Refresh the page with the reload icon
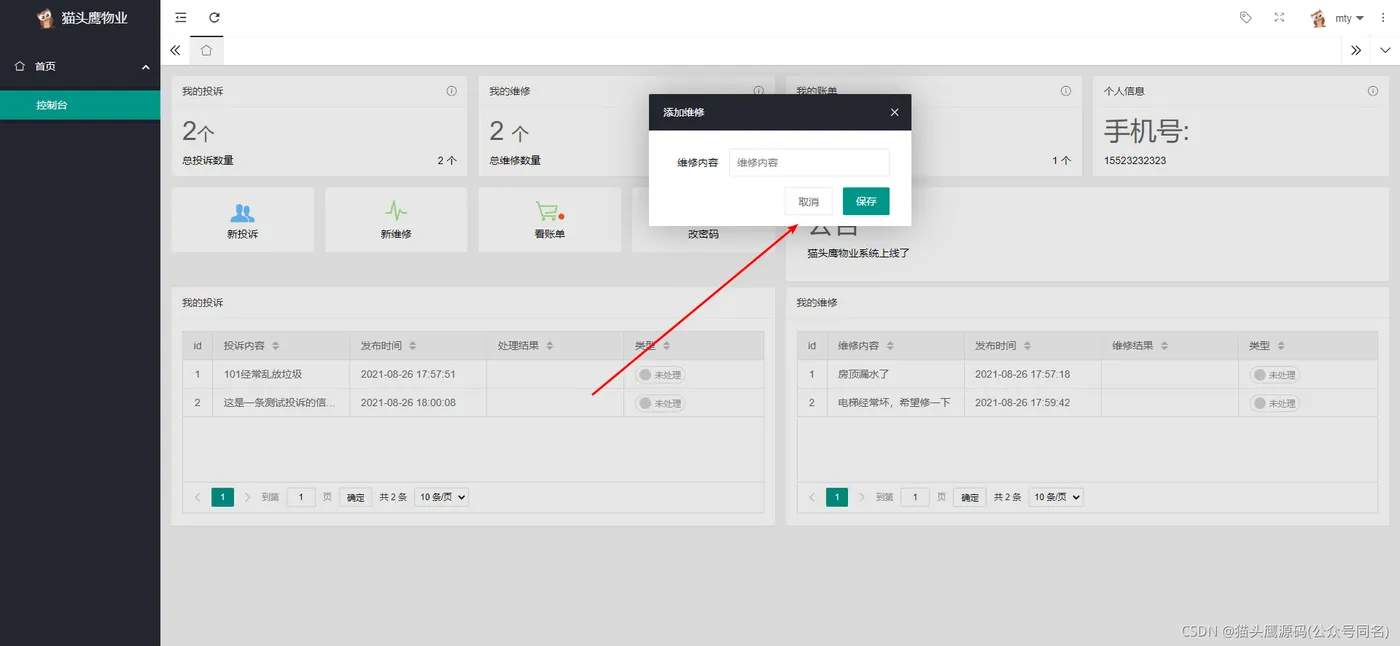 [x=214, y=18]
